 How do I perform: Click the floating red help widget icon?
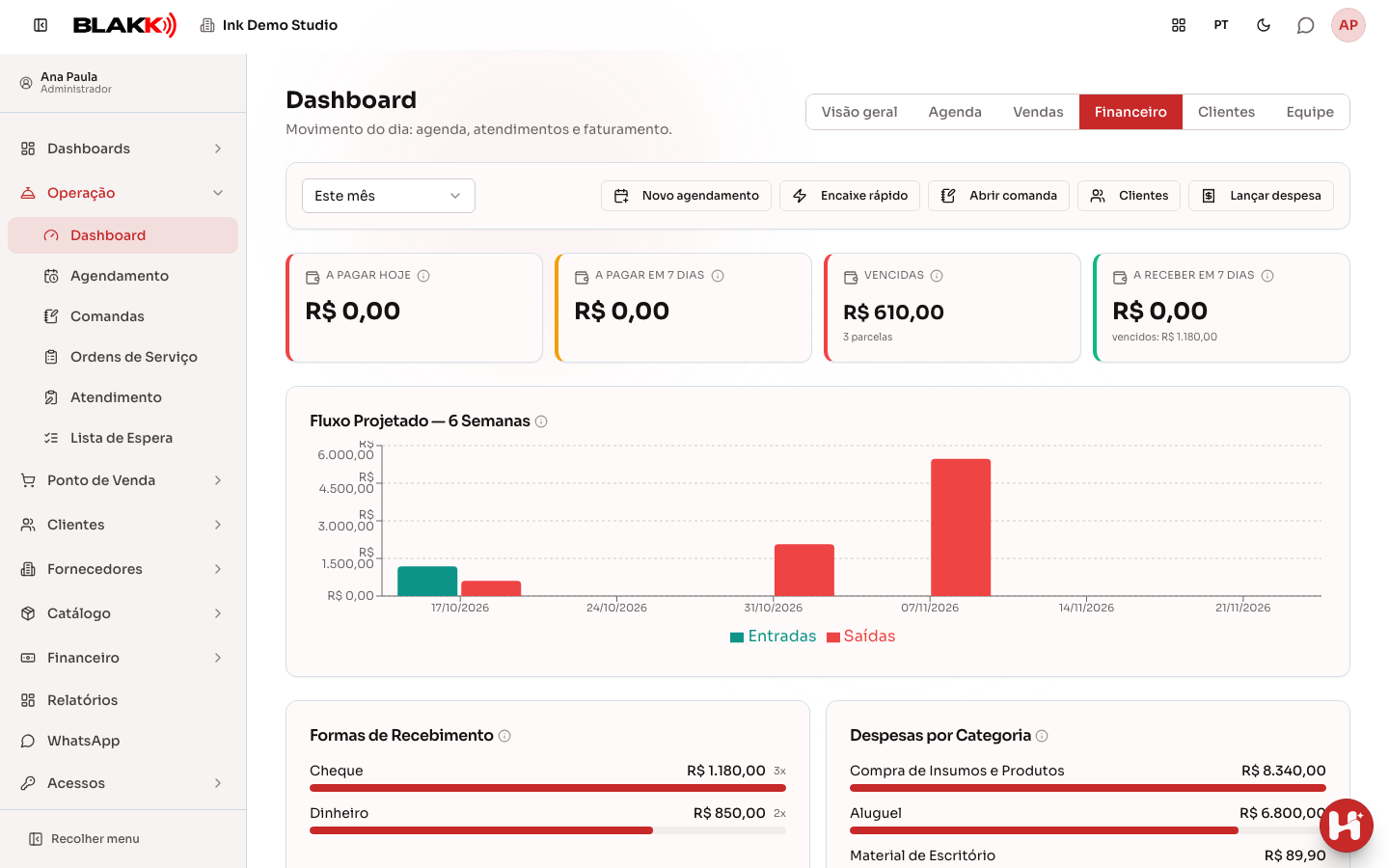click(1347, 826)
